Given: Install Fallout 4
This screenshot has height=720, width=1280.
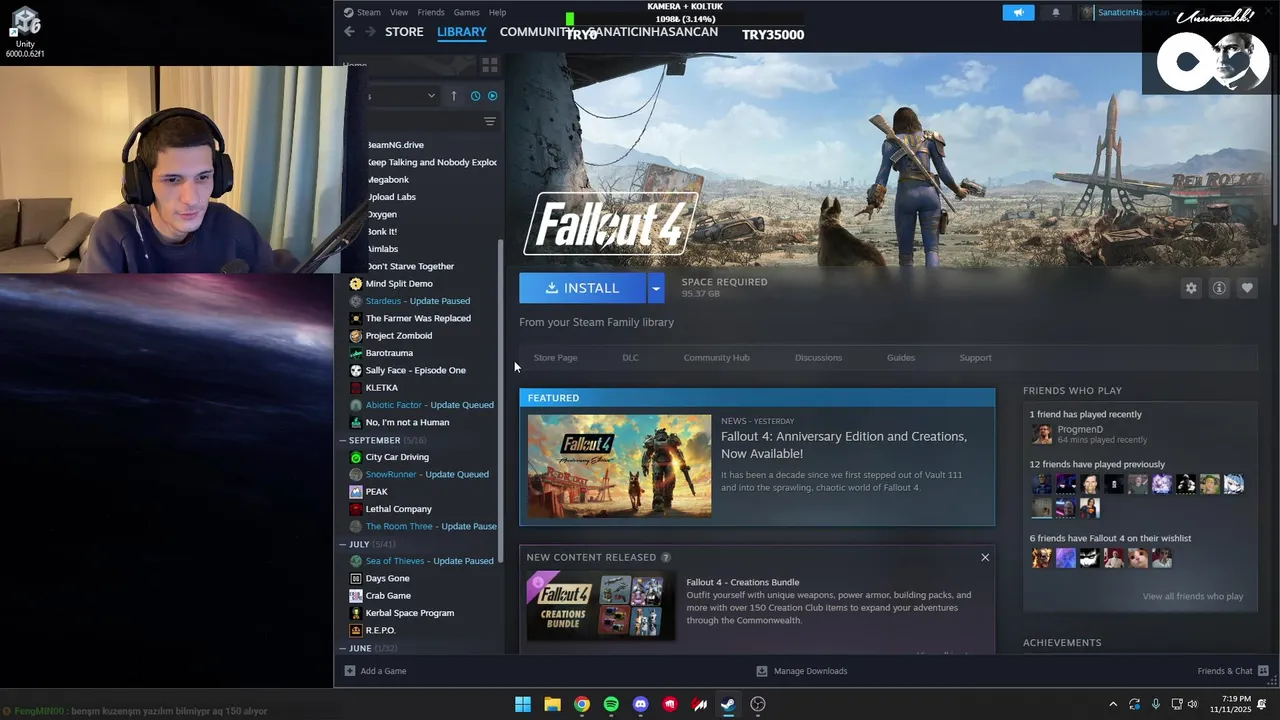Looking at the screenshot, I should [x=582, y=288].
